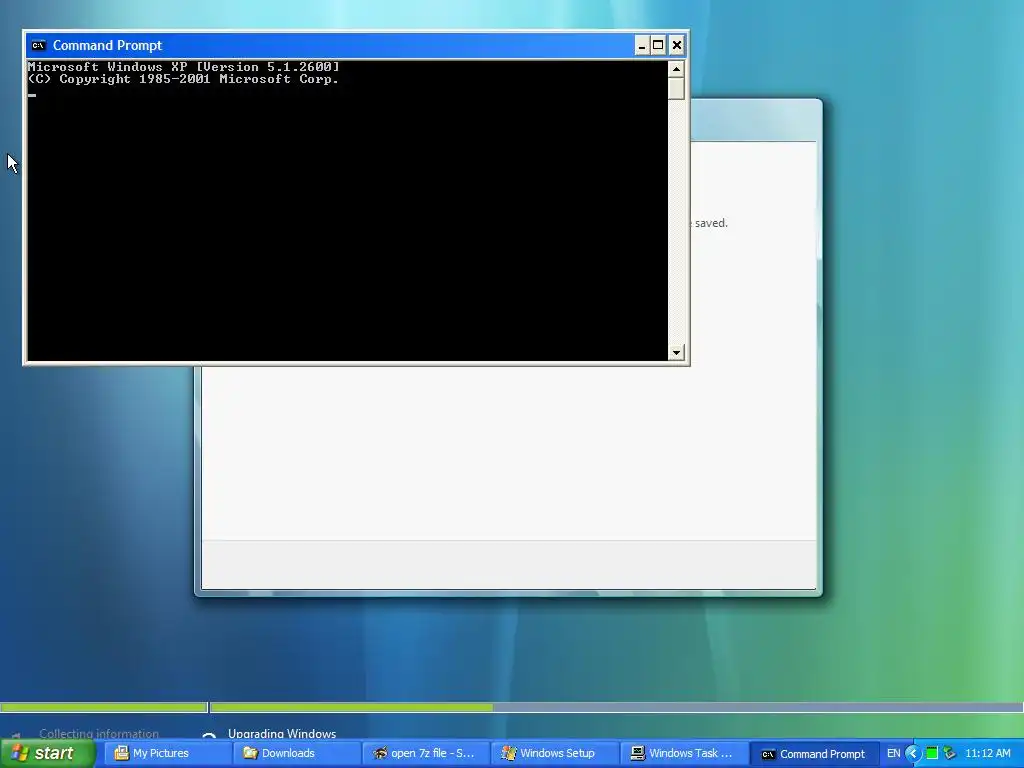
Task: Click the Command Prompt scrollbar thumb
Action: (x=676, y=88)
